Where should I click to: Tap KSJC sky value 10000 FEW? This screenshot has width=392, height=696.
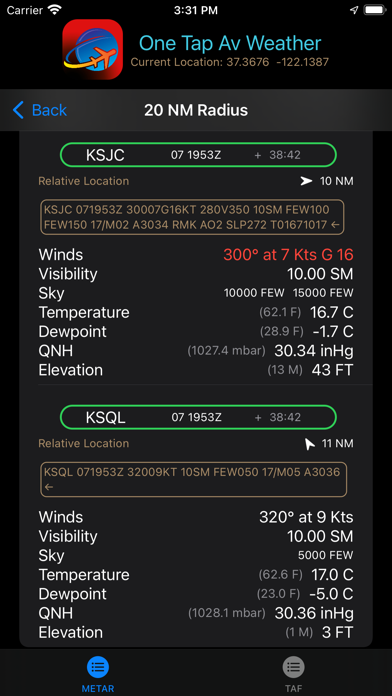point(253,293)
